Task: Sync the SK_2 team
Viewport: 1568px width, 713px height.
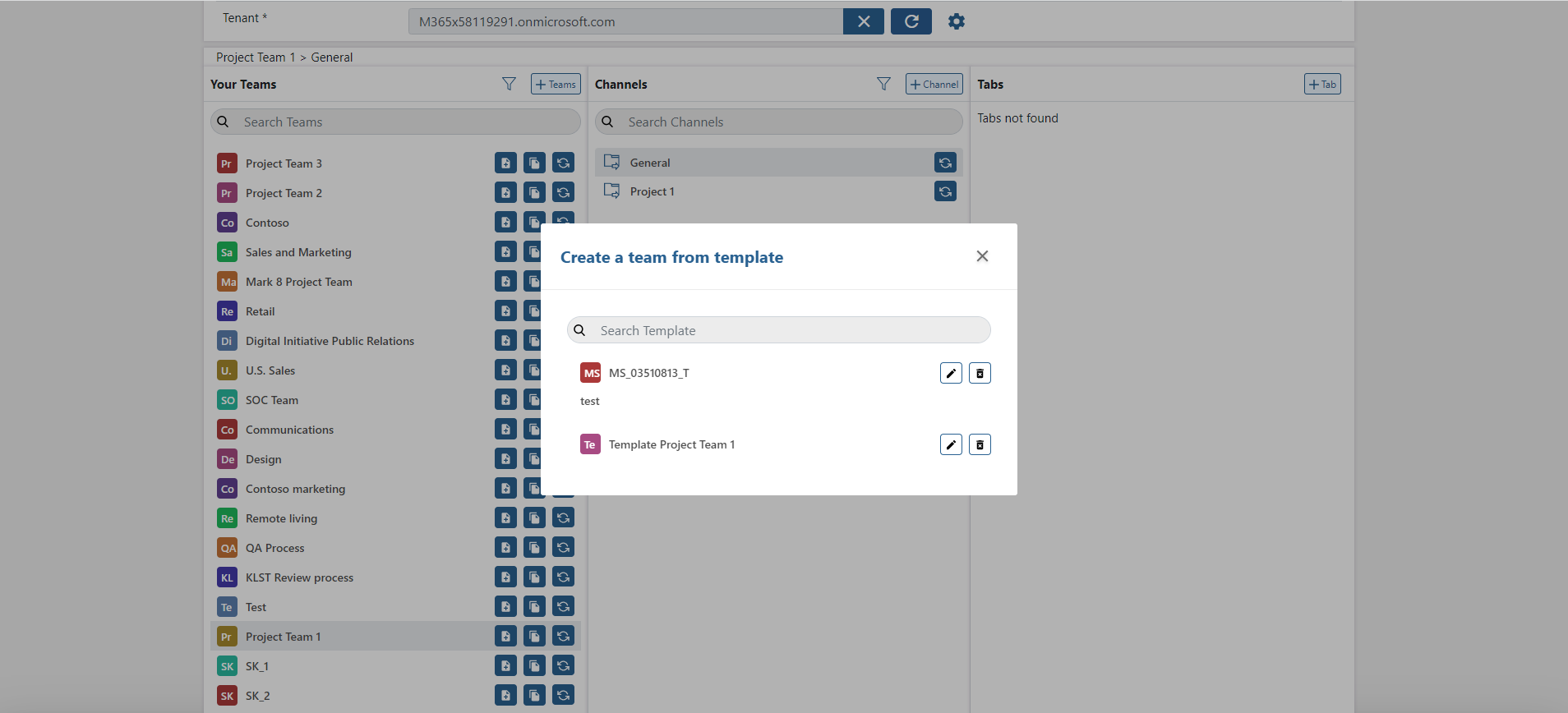Action: click(x=563, y=695)
